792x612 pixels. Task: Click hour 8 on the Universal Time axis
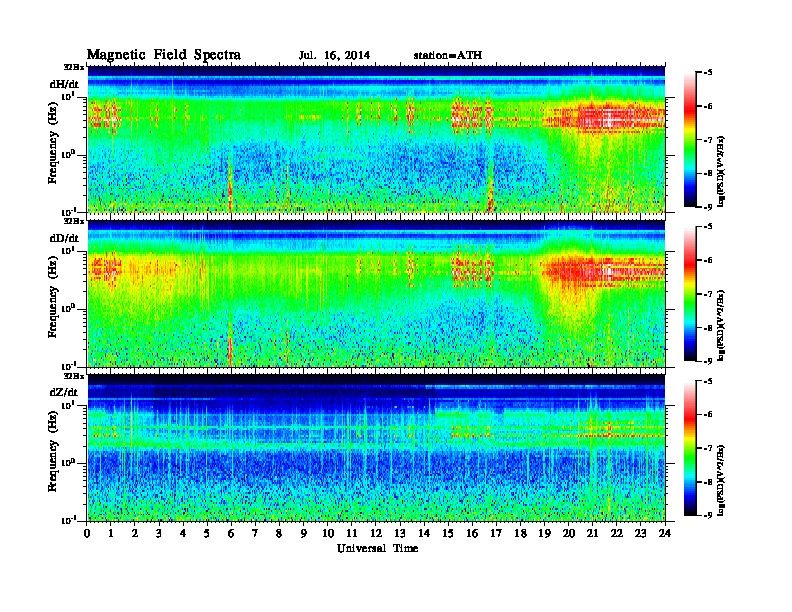(279, 534)
